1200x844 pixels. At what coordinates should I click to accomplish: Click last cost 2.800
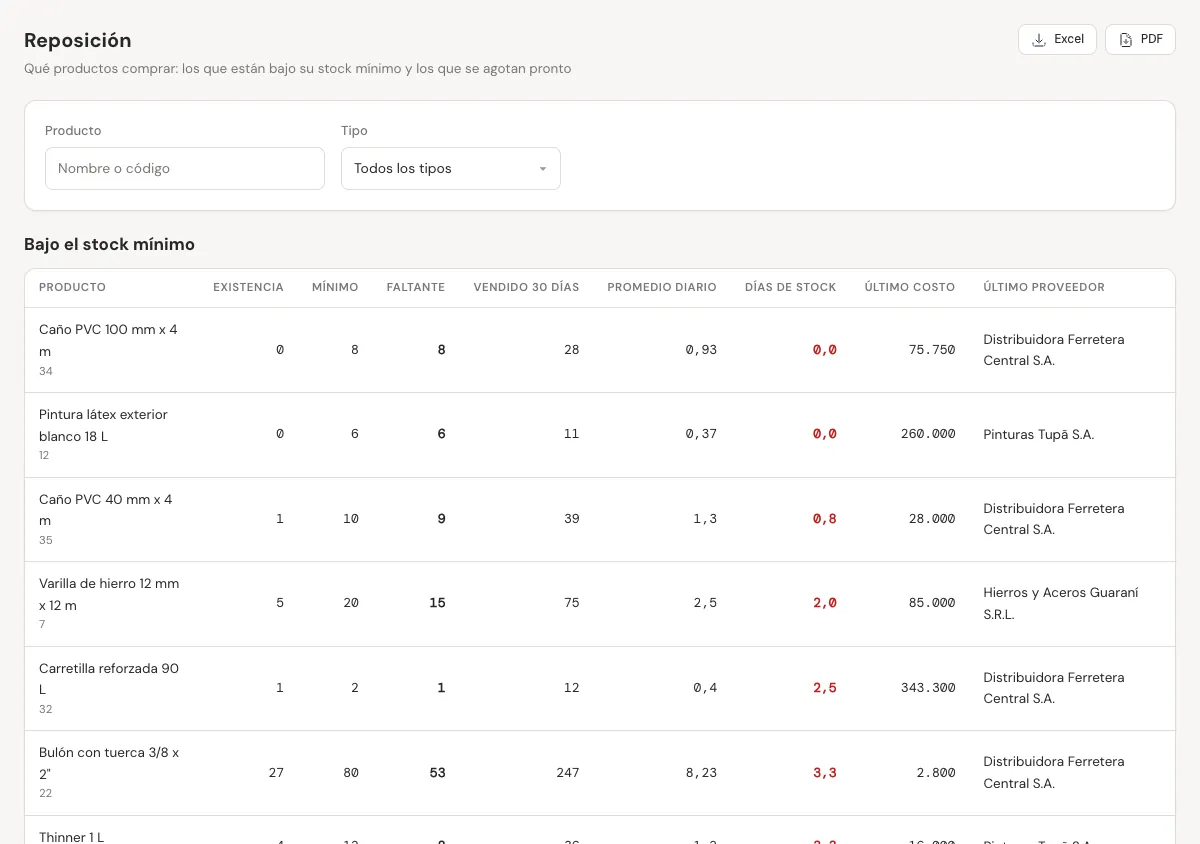(936, 772)
